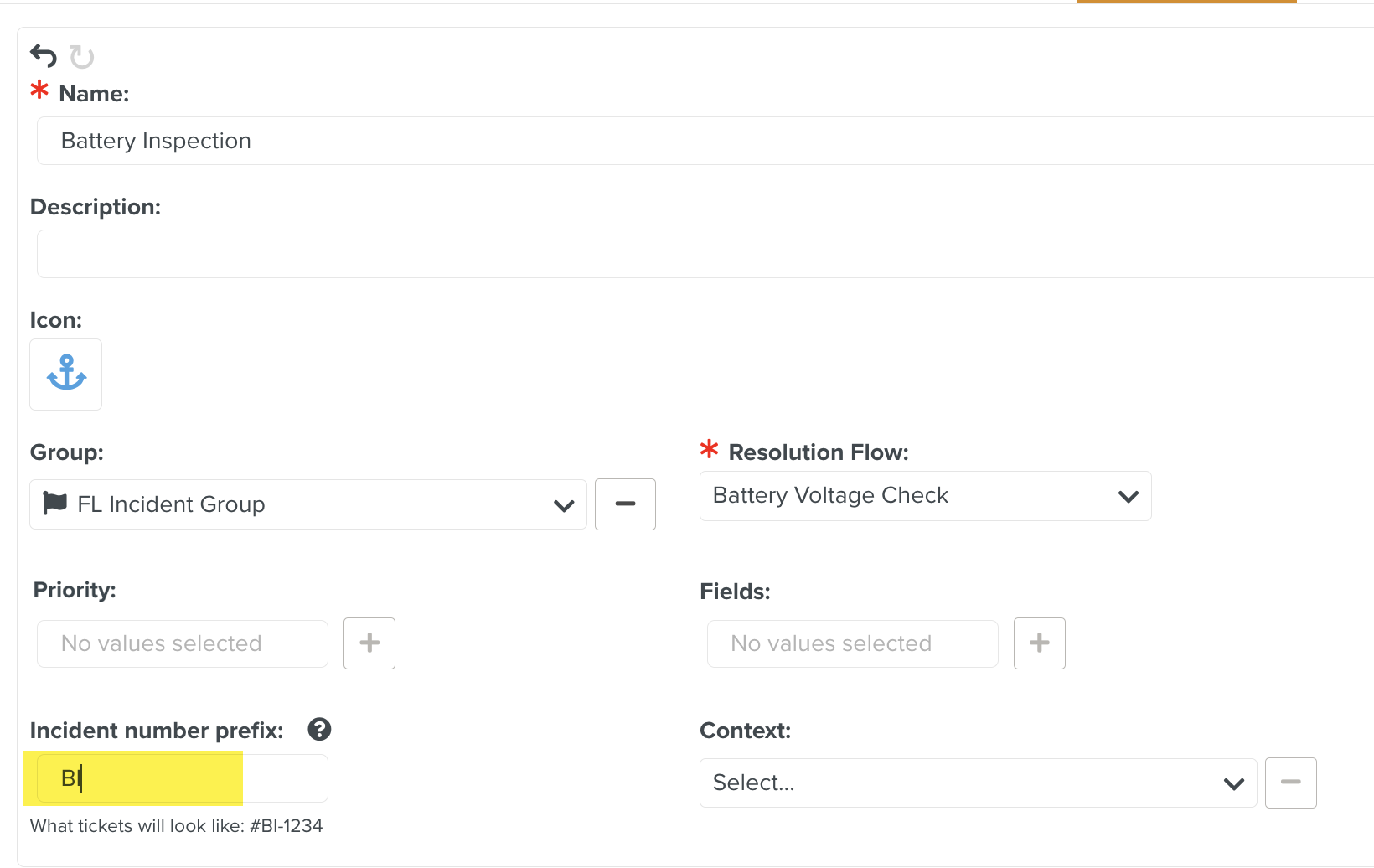The height and width of the screenshot is (868, 1374).
Task: Click the Context dropdown chevron arrow
Action: [x=1233, y=784]
